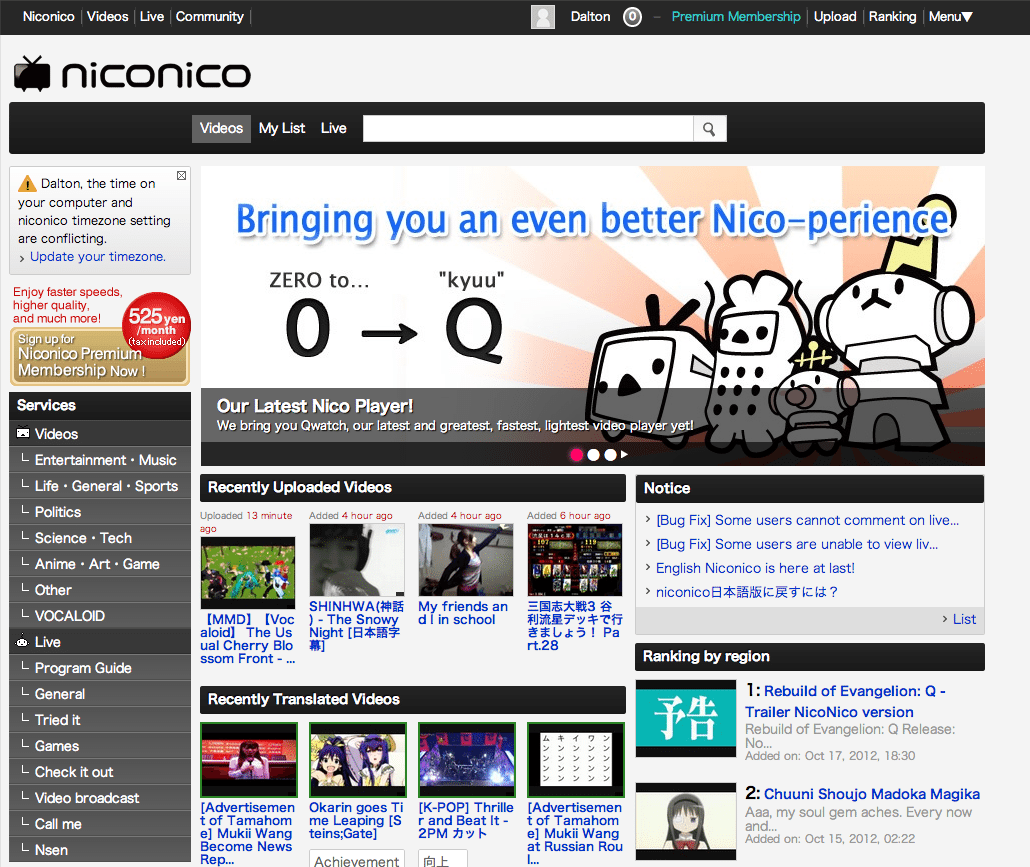This screenshot has width=1030, height=867.
Task: Click the K-POP Thriller and Beat It thumbnail
Action: coord(466,759)
